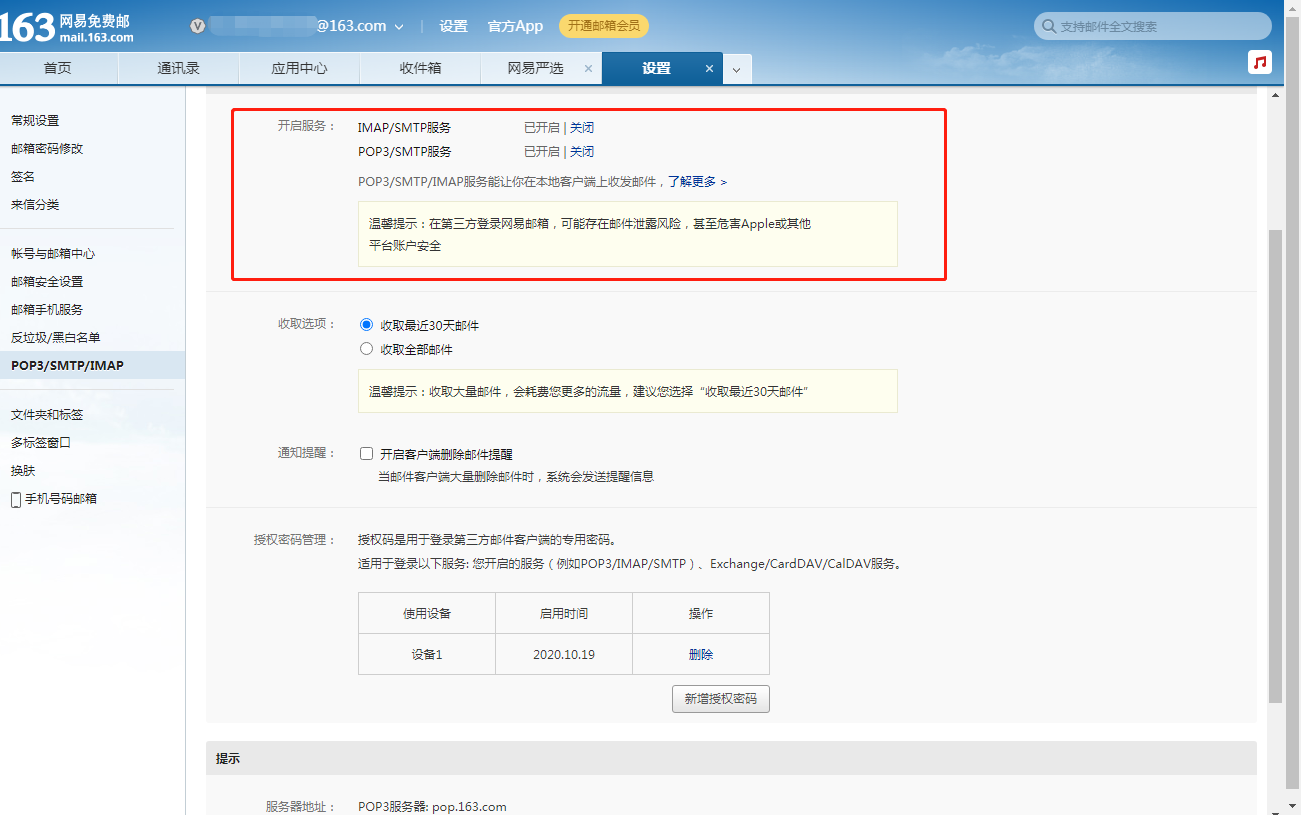Close the 设置 tab

coord(709,69)
